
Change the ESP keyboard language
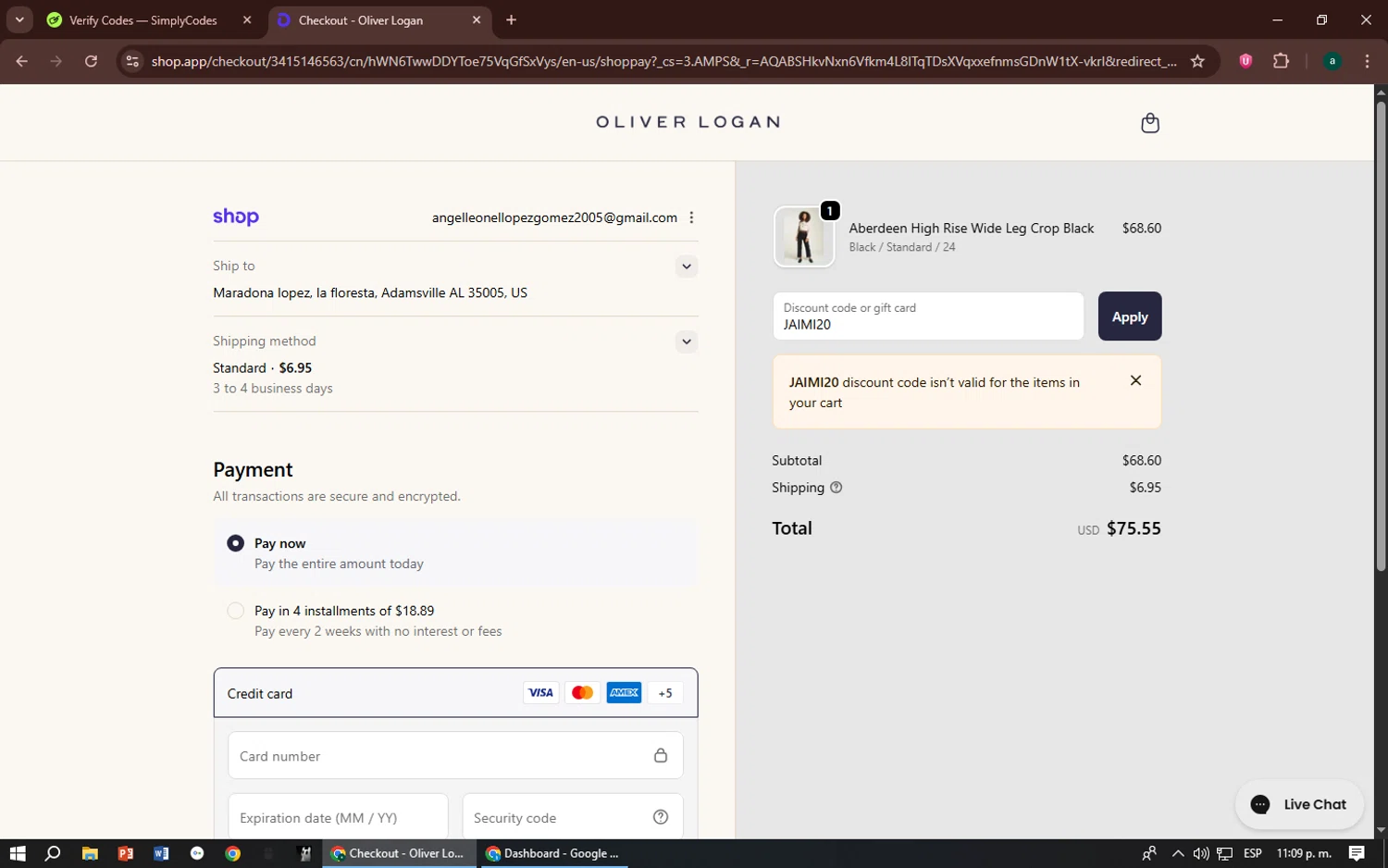[x=1253, y=853]
